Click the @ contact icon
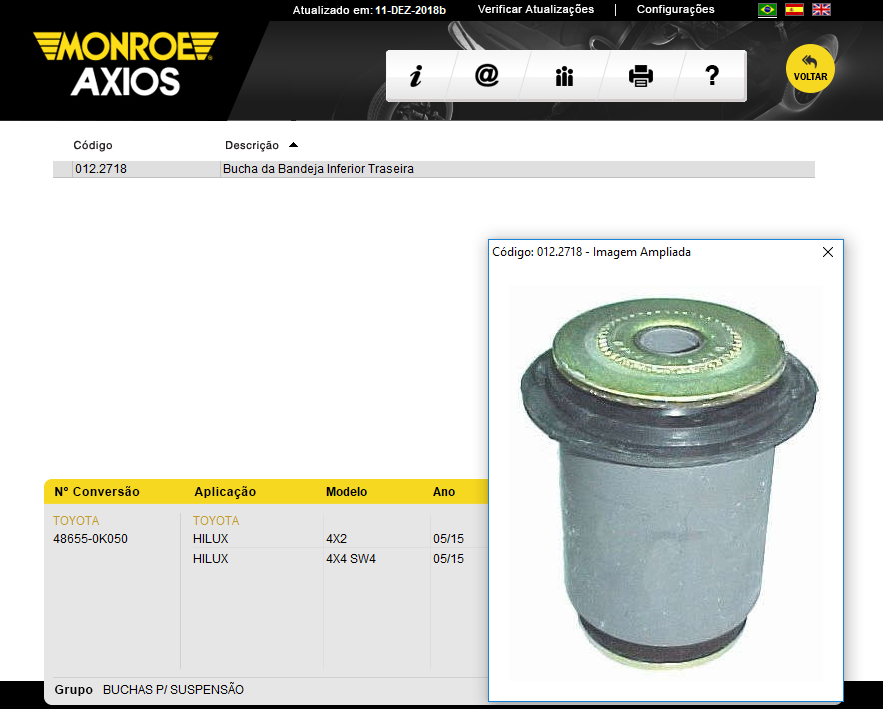The image size is (883, 709). (487, 77)
